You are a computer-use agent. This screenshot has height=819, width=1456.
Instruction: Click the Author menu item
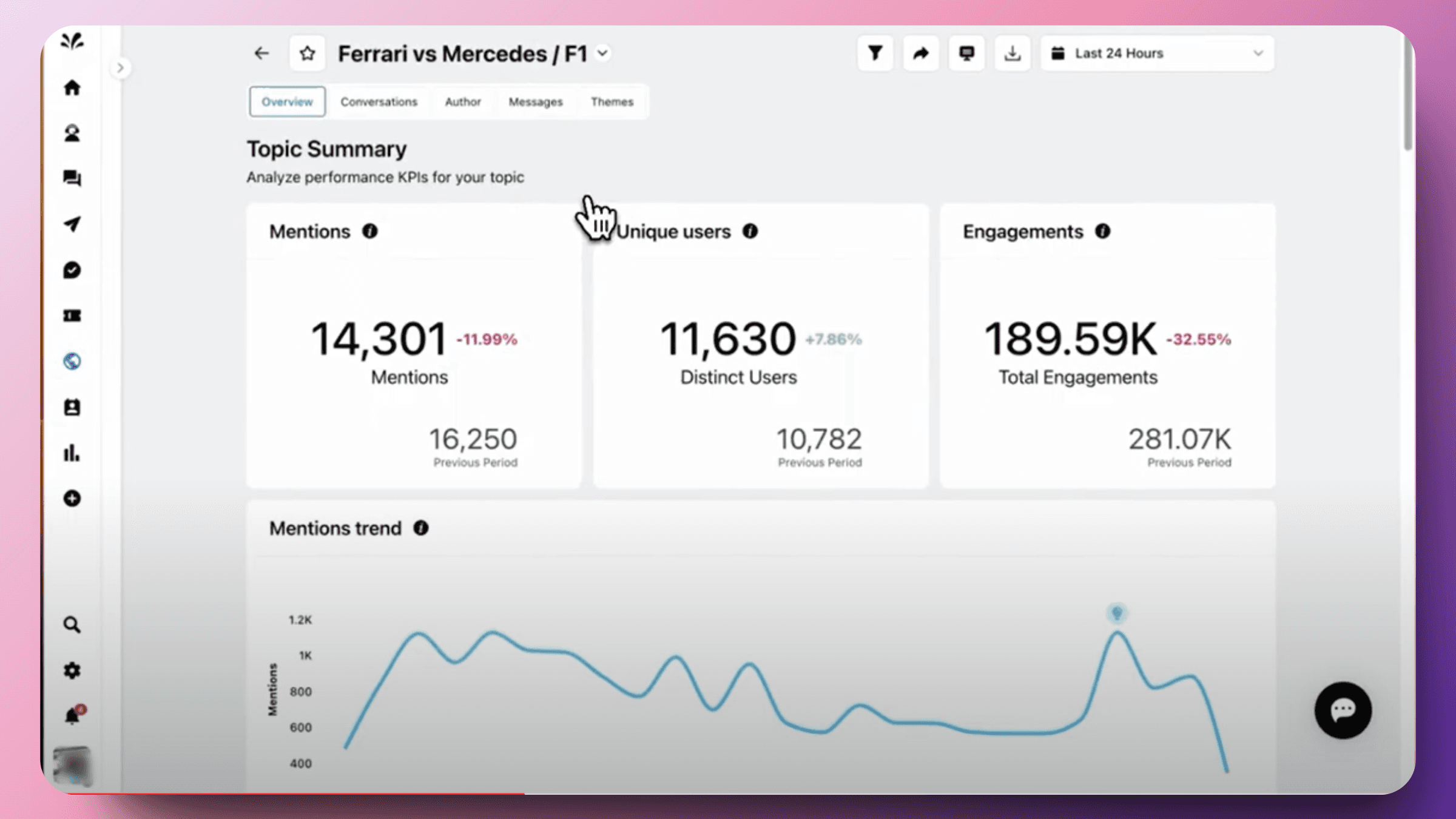[x=463, y=101]
